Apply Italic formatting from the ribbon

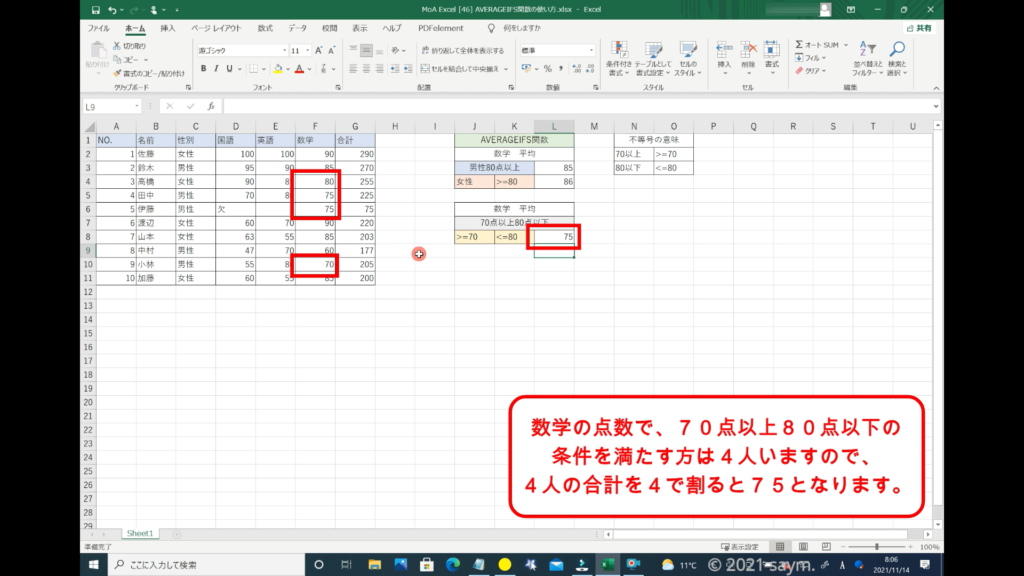click(x=216, y=69)
